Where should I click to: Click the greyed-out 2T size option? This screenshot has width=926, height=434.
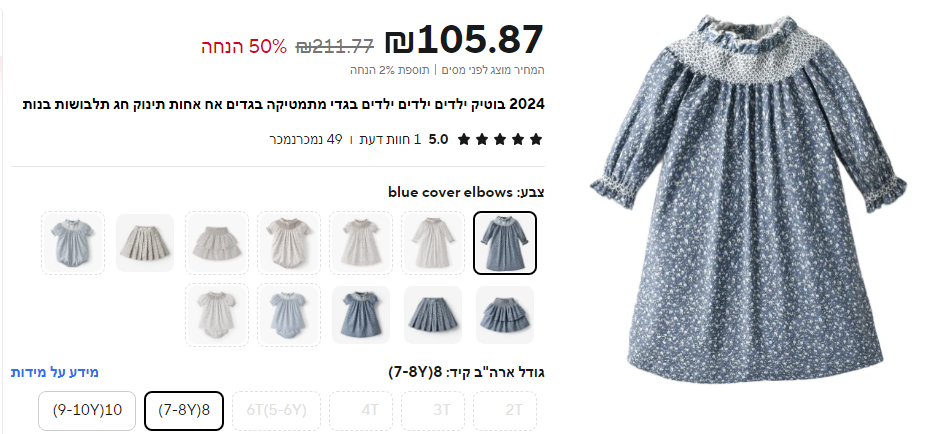[x=505, y=410]
